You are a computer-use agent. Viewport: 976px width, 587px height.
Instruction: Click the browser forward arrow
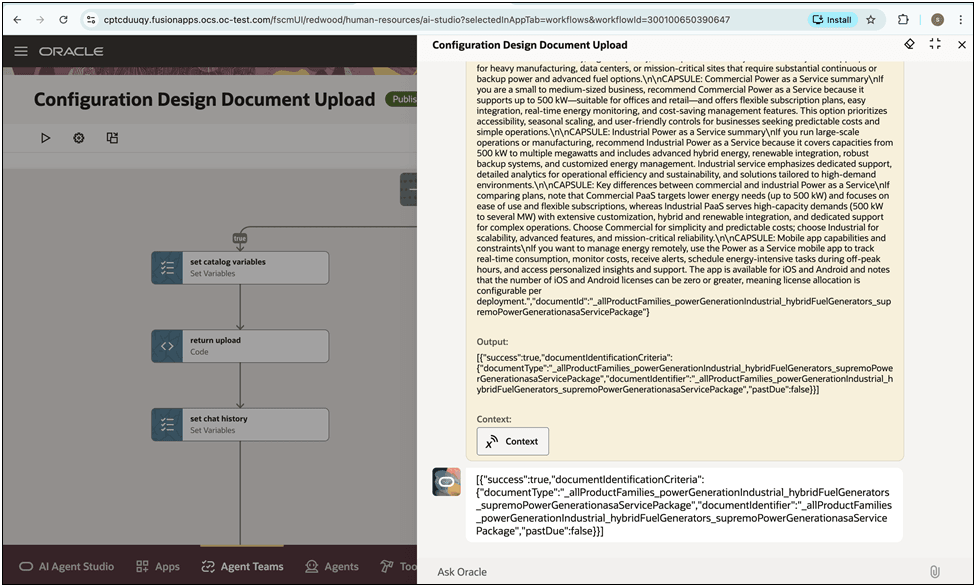tap(40, 20)
